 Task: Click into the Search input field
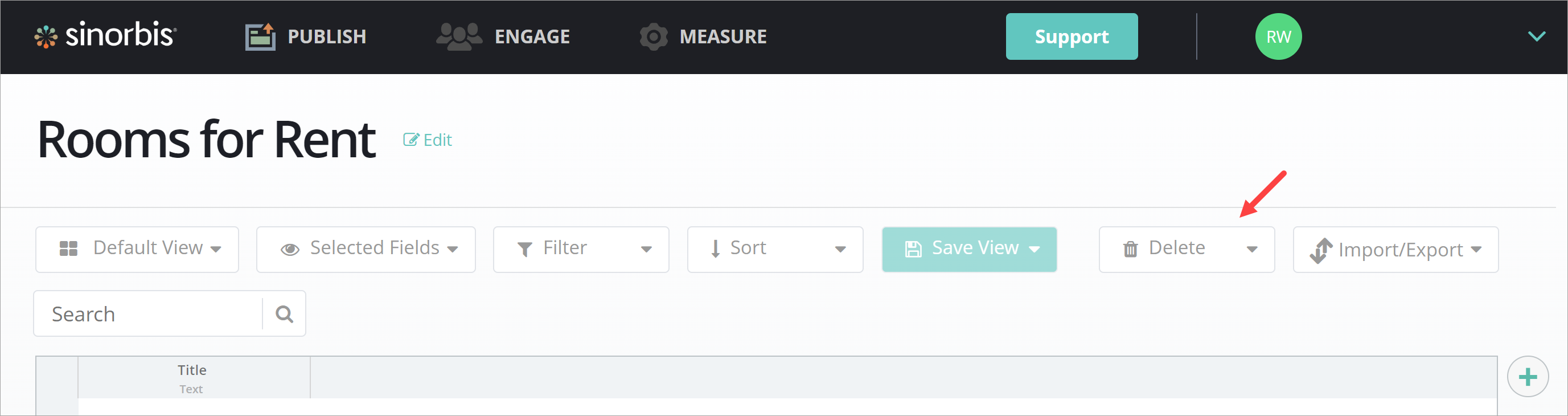149,313
